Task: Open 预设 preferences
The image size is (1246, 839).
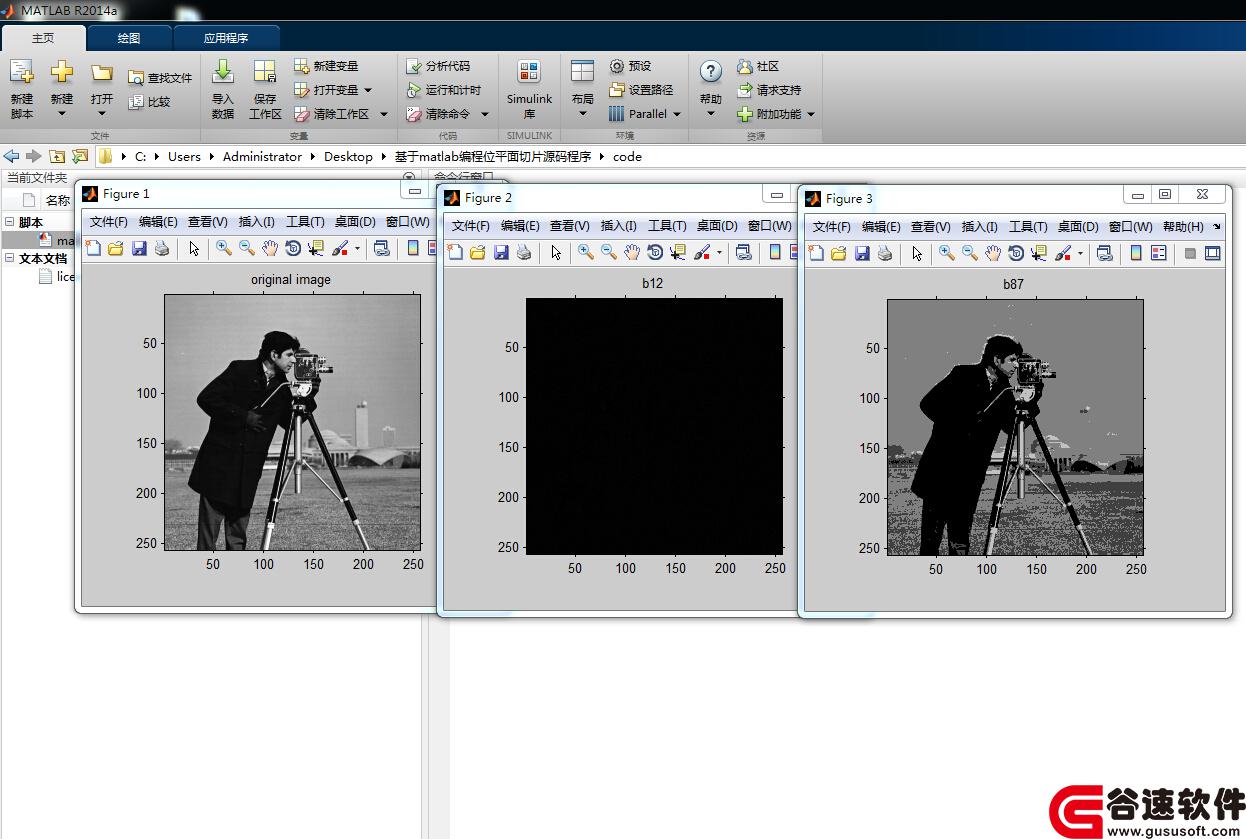Action: (x=630, y=66)
